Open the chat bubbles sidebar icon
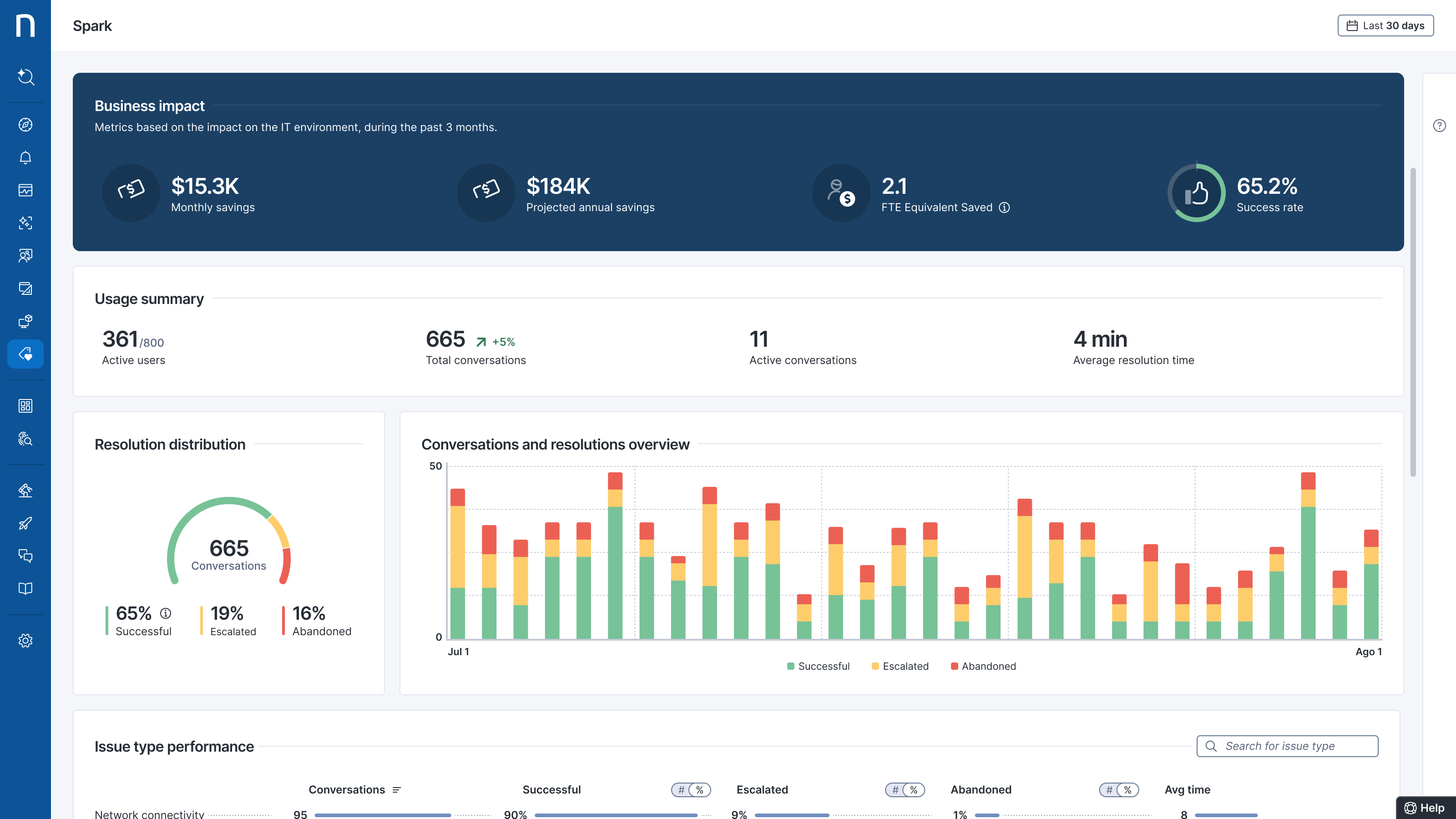This screenshot has height=819, width=1456. tap(25, 556)
